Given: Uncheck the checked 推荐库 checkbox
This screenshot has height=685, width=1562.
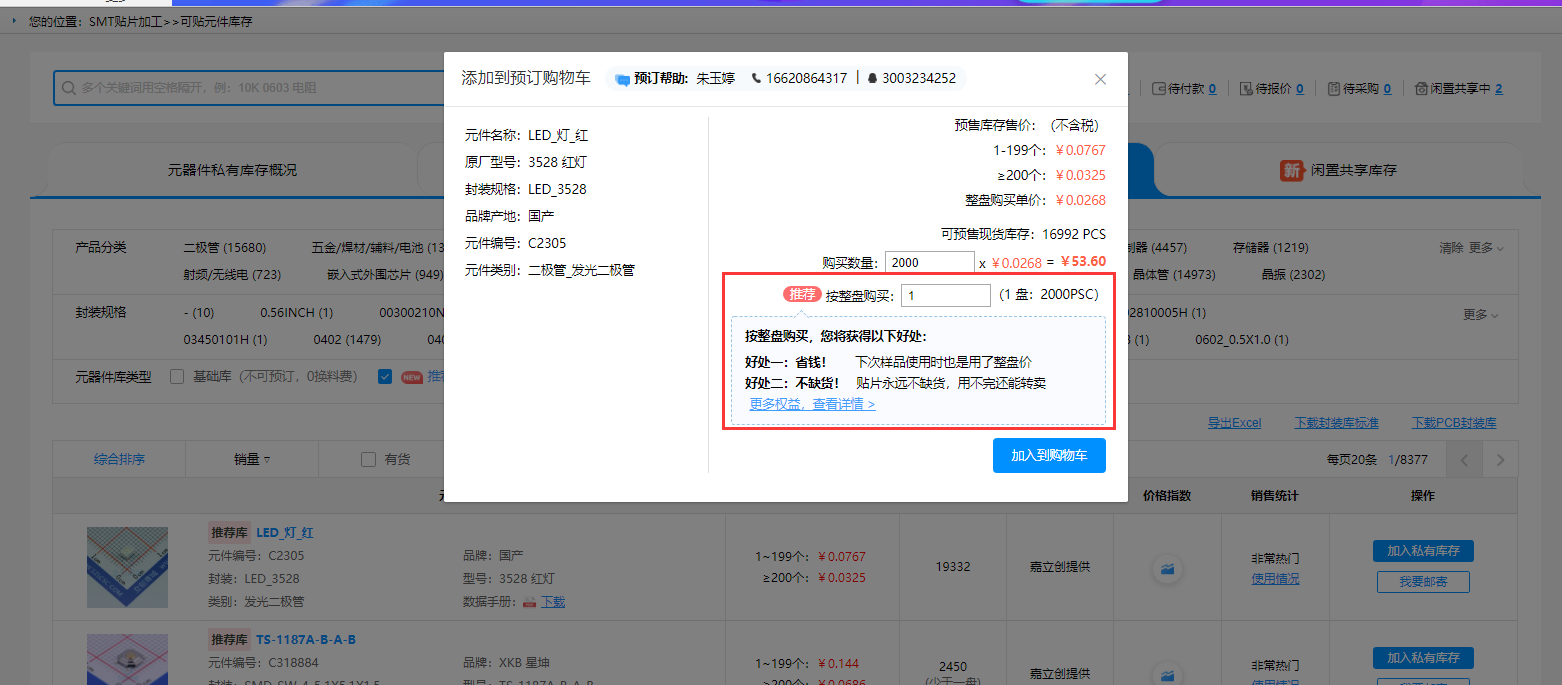Looking at the screenshot, I should click(x=385, y=377).
